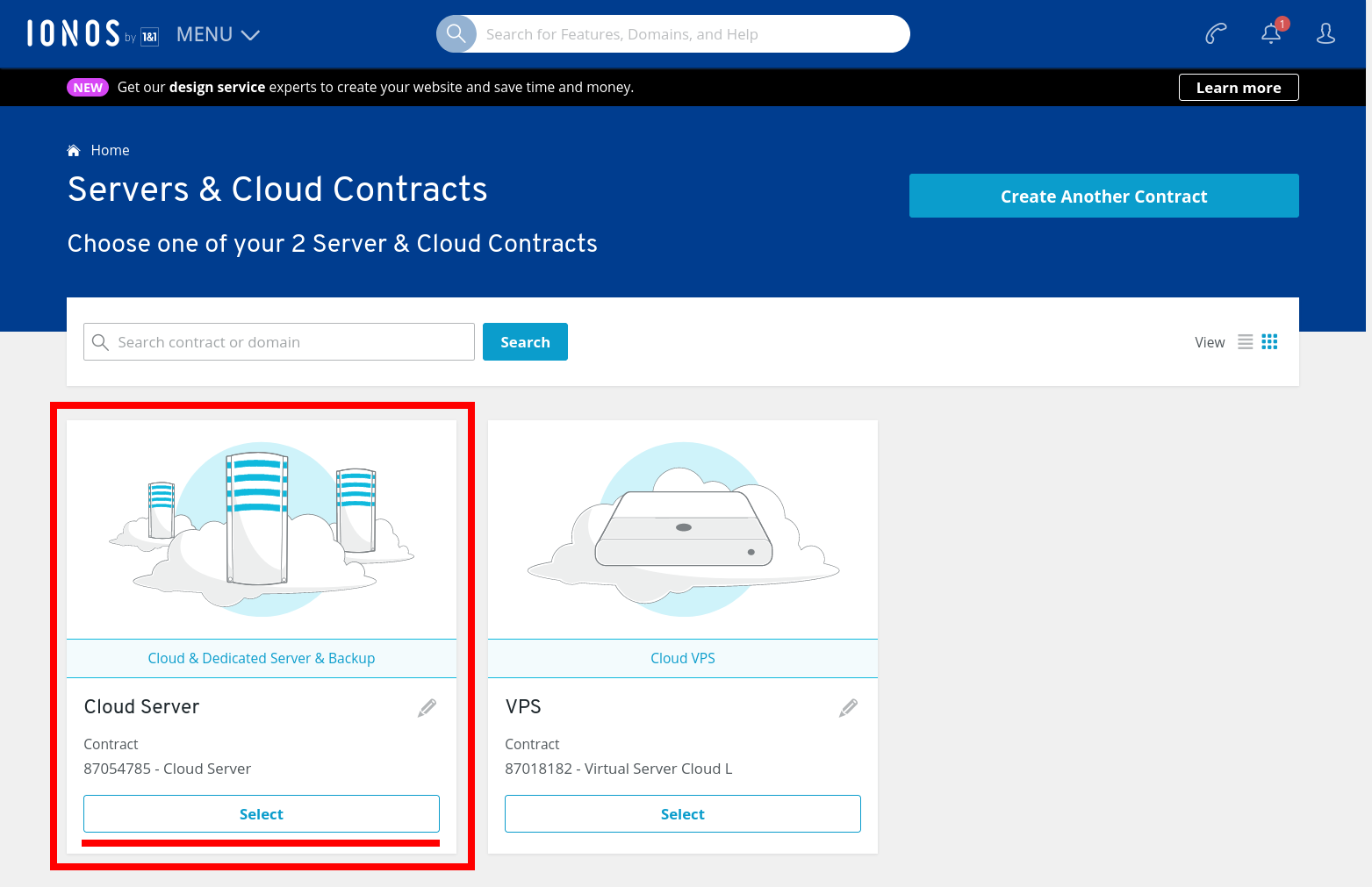Open the notifications bell

[x=1271, y=34]
